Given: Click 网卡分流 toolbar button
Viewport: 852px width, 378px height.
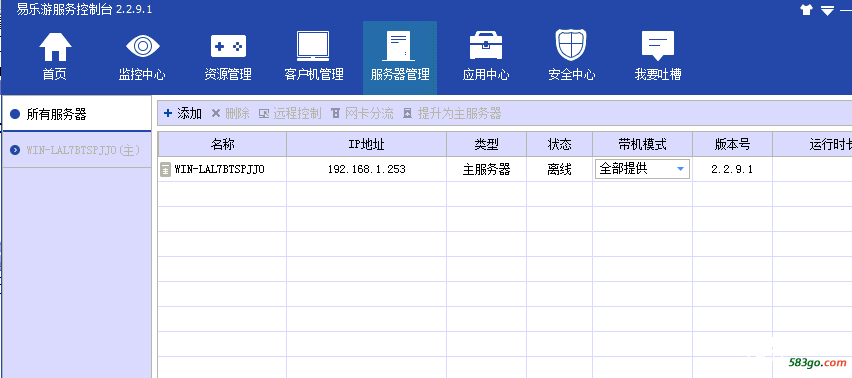Looking at the screenshot, I should coord(362,114).
